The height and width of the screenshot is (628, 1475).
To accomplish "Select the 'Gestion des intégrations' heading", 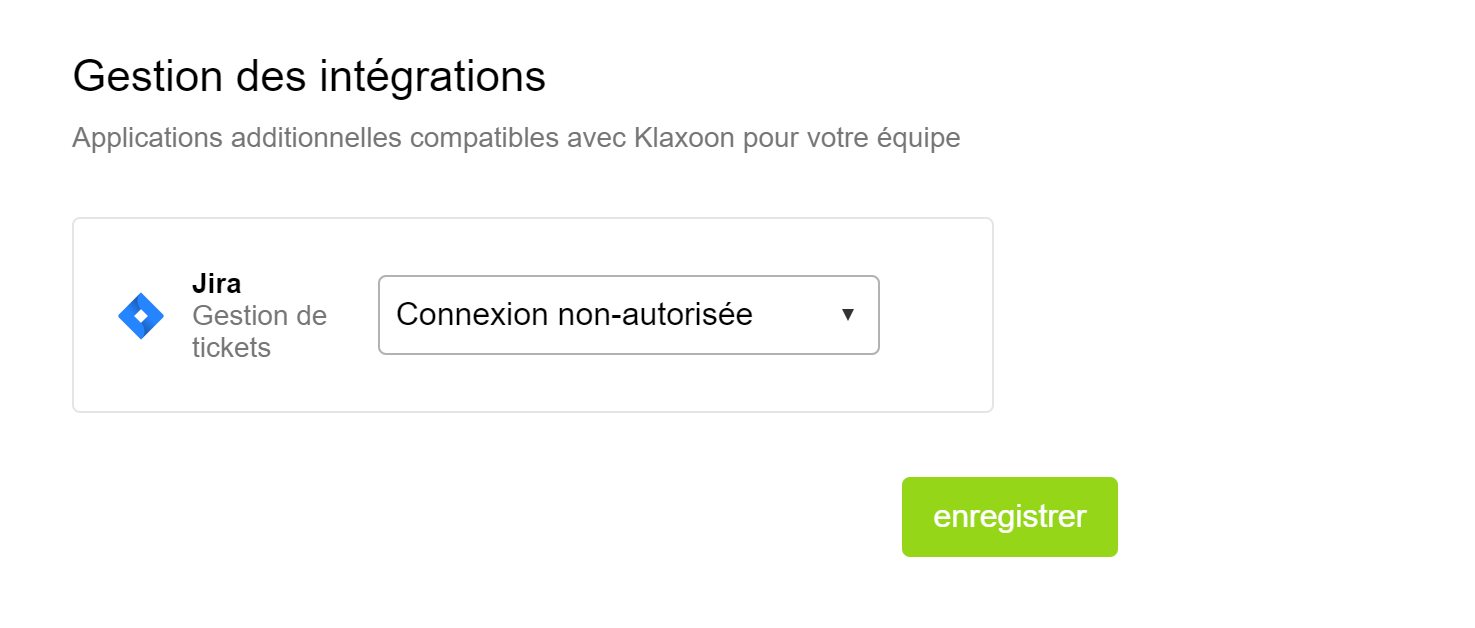I will click(x=310, y=76).
